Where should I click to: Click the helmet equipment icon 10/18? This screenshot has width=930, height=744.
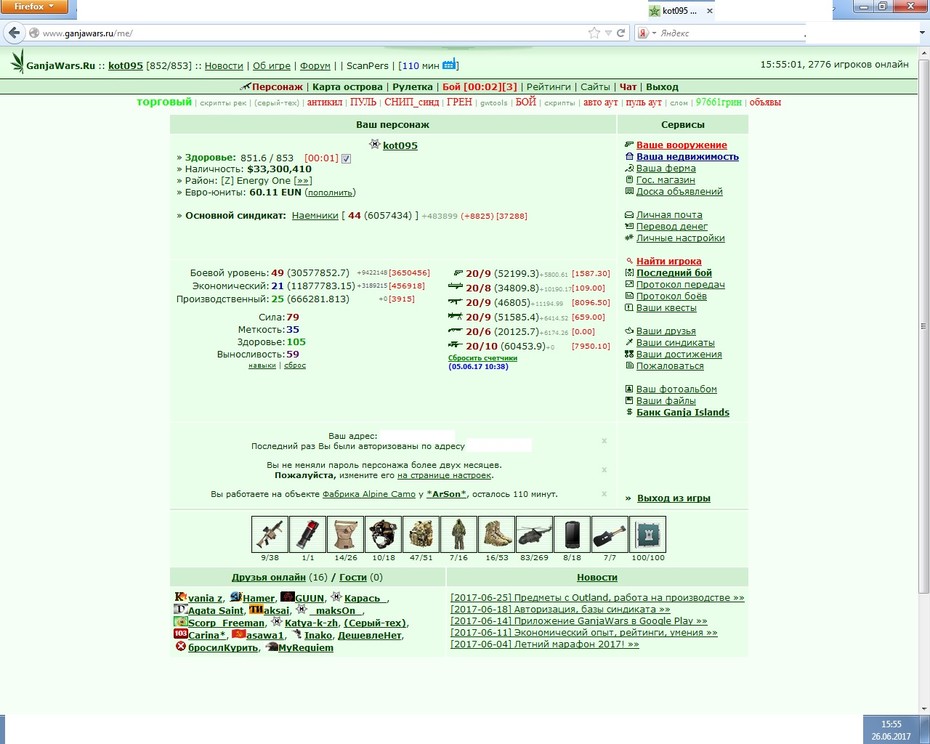[x=383, y=535]
